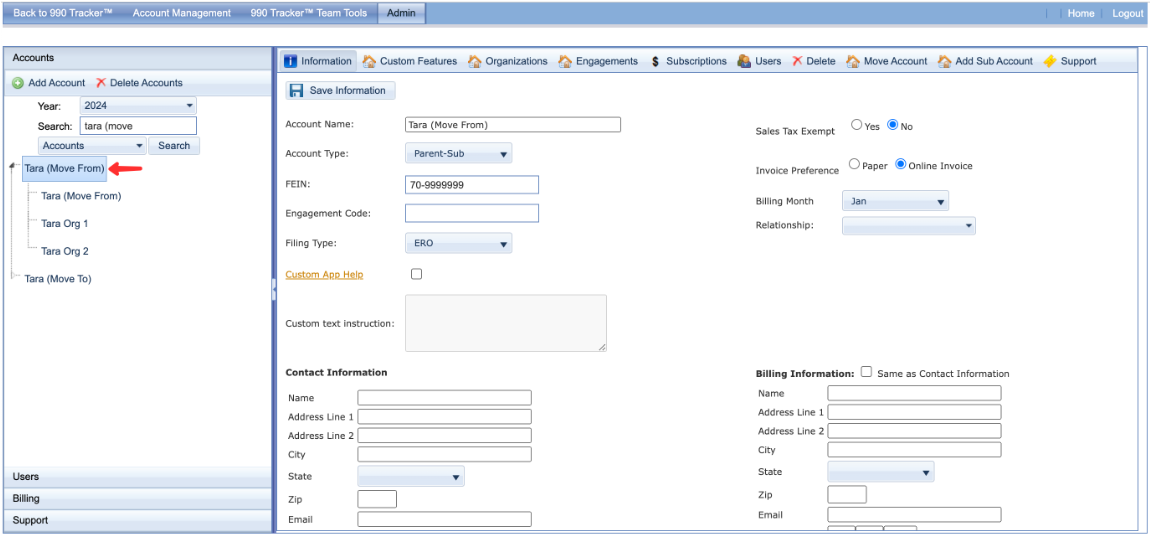Click into the FEIN input field
This screenshot has height=536, width=1150.
(x=471, y=185)
